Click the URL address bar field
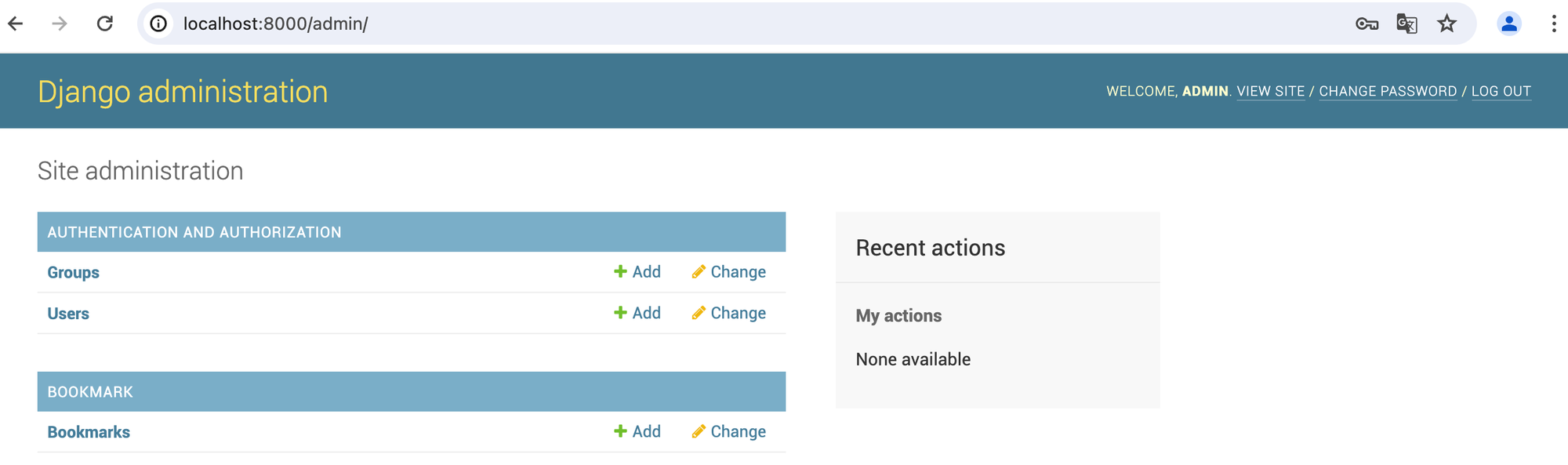This screenshot has width=1568, height=465. tap(706, 24)
